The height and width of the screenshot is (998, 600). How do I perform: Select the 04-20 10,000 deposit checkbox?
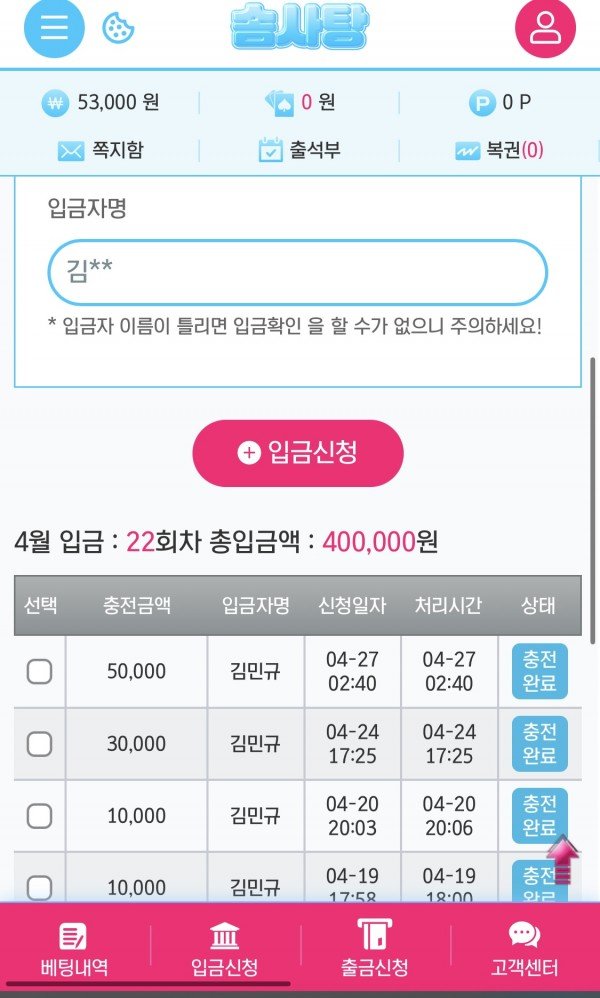pyautogui.click(x=39, y=816)
